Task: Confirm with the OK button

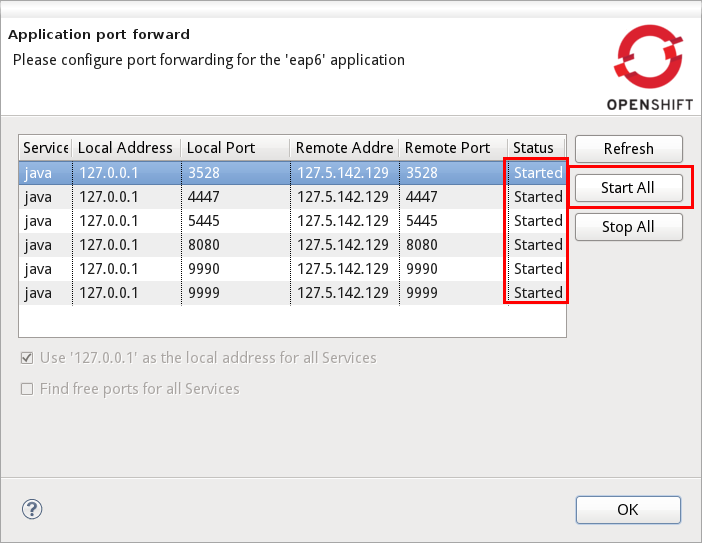Action: click(628, 509)
